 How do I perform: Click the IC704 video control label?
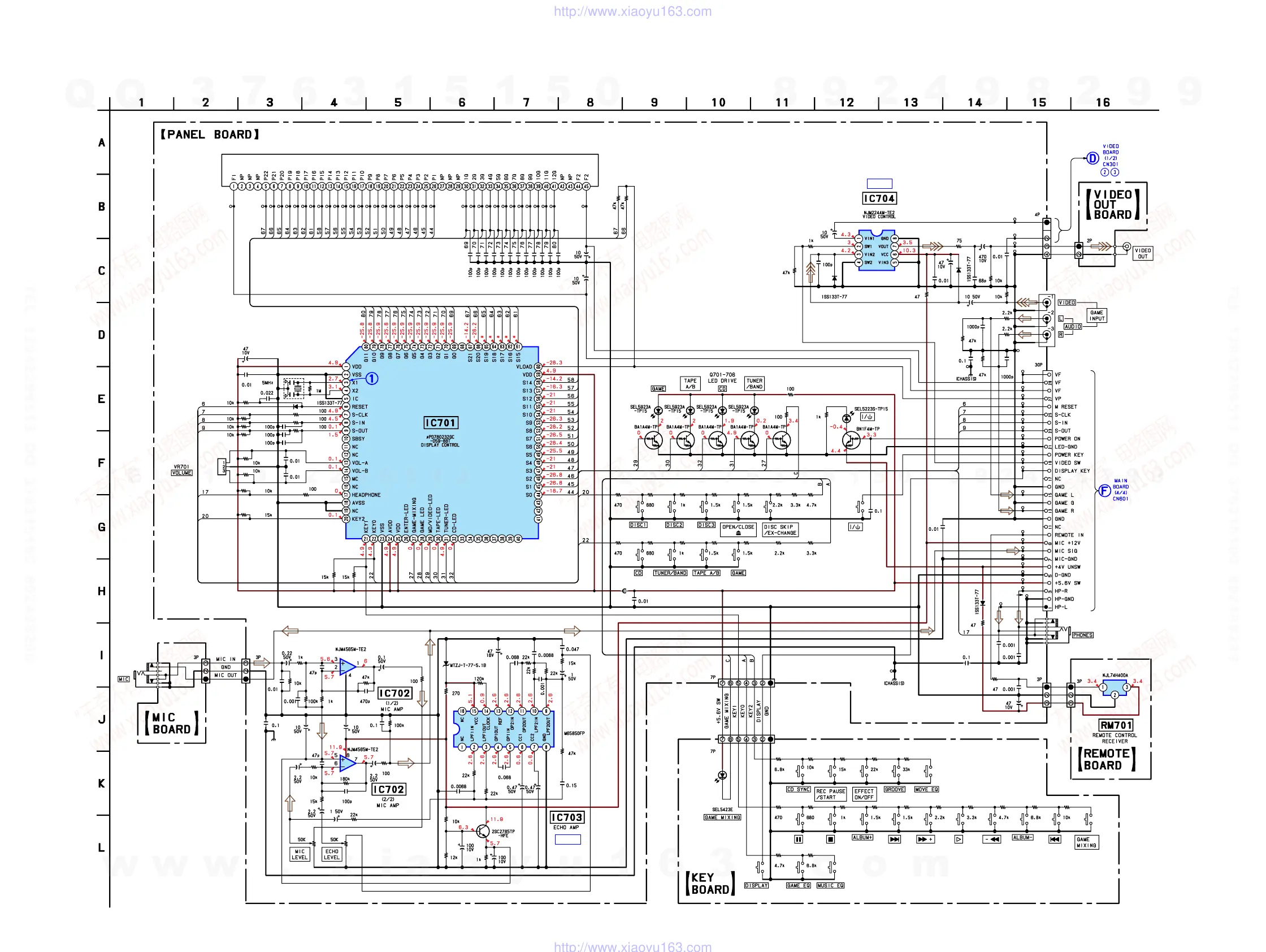879,198
